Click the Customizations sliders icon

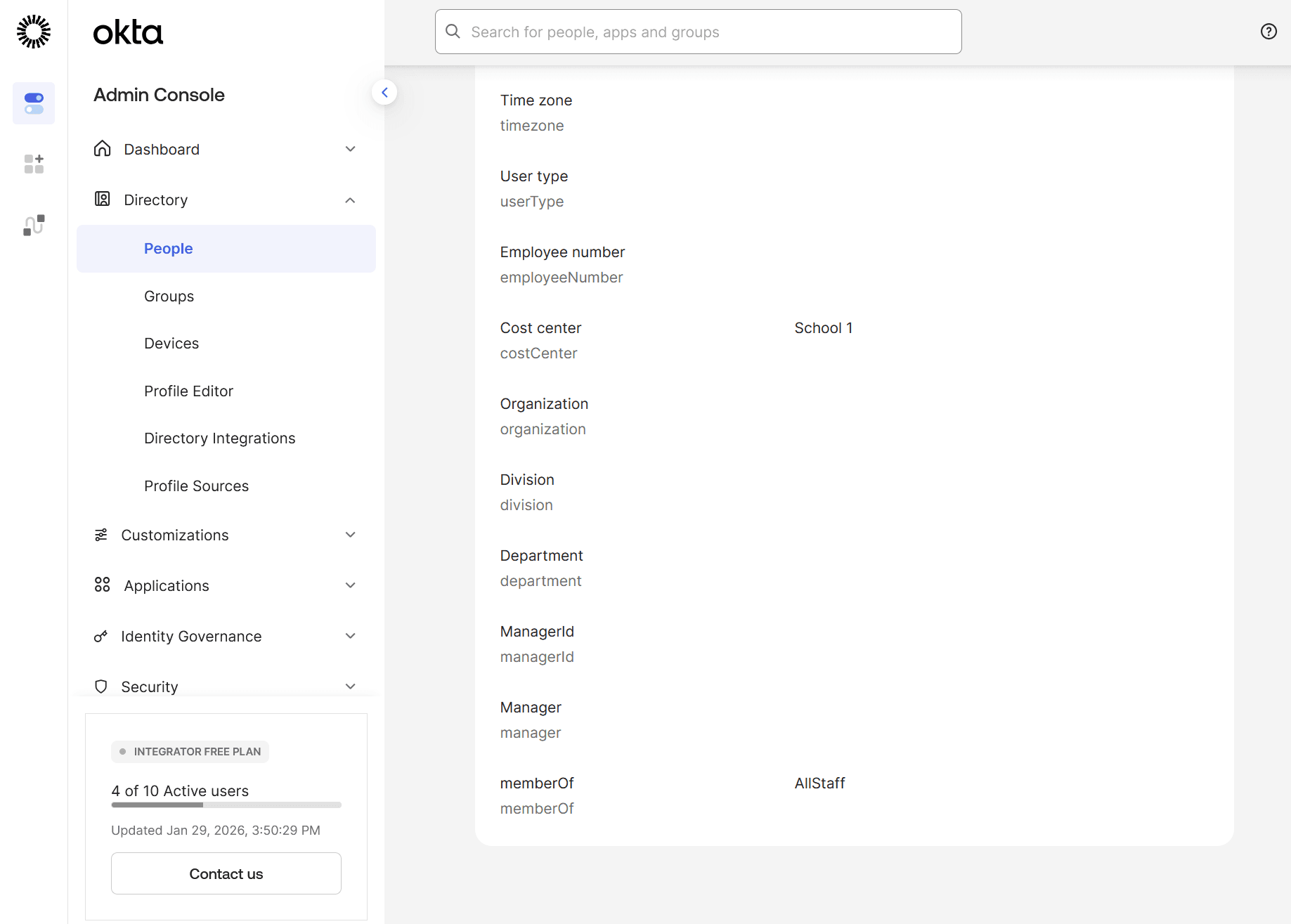pyautogui.click(x=100, y=534)
